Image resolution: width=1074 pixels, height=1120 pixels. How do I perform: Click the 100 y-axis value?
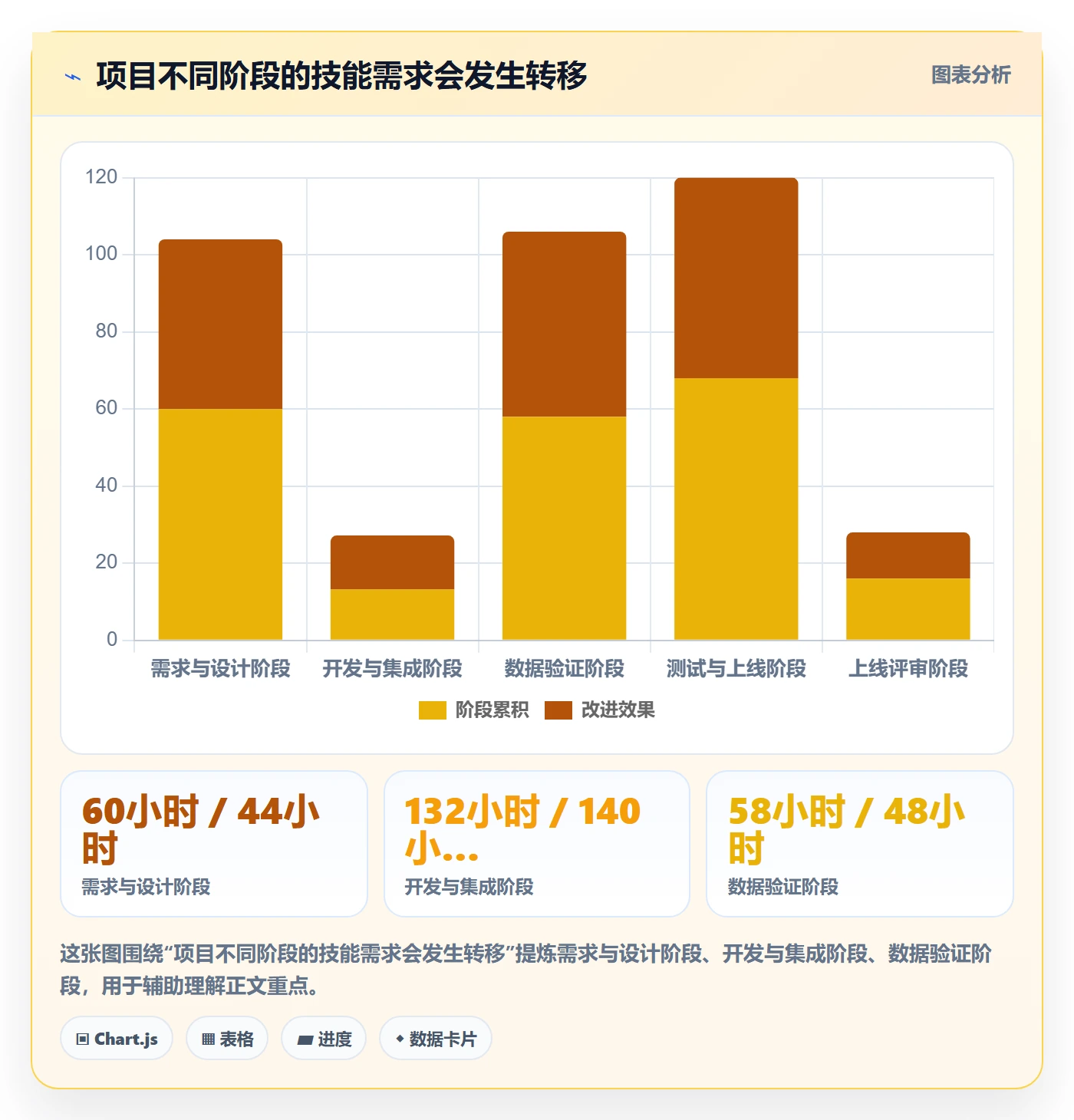coord(101,254)
